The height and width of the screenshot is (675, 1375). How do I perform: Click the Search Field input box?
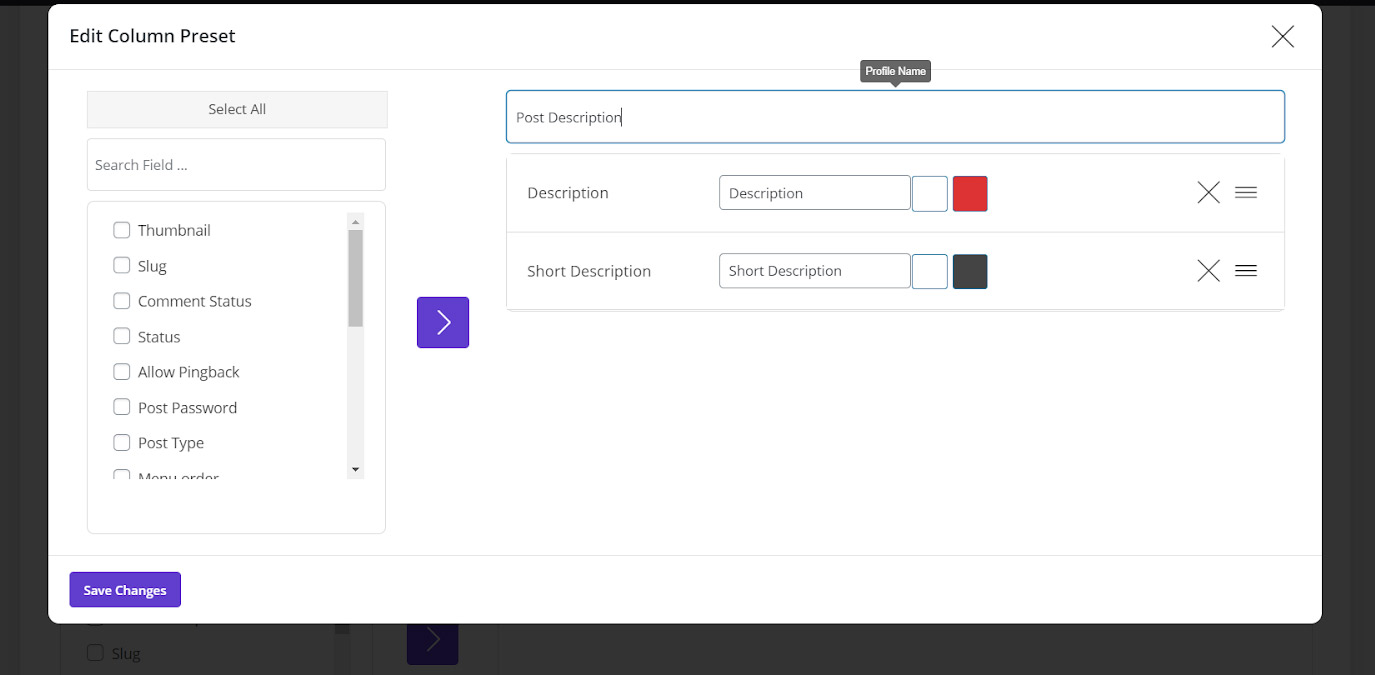(x=236, y=165)
